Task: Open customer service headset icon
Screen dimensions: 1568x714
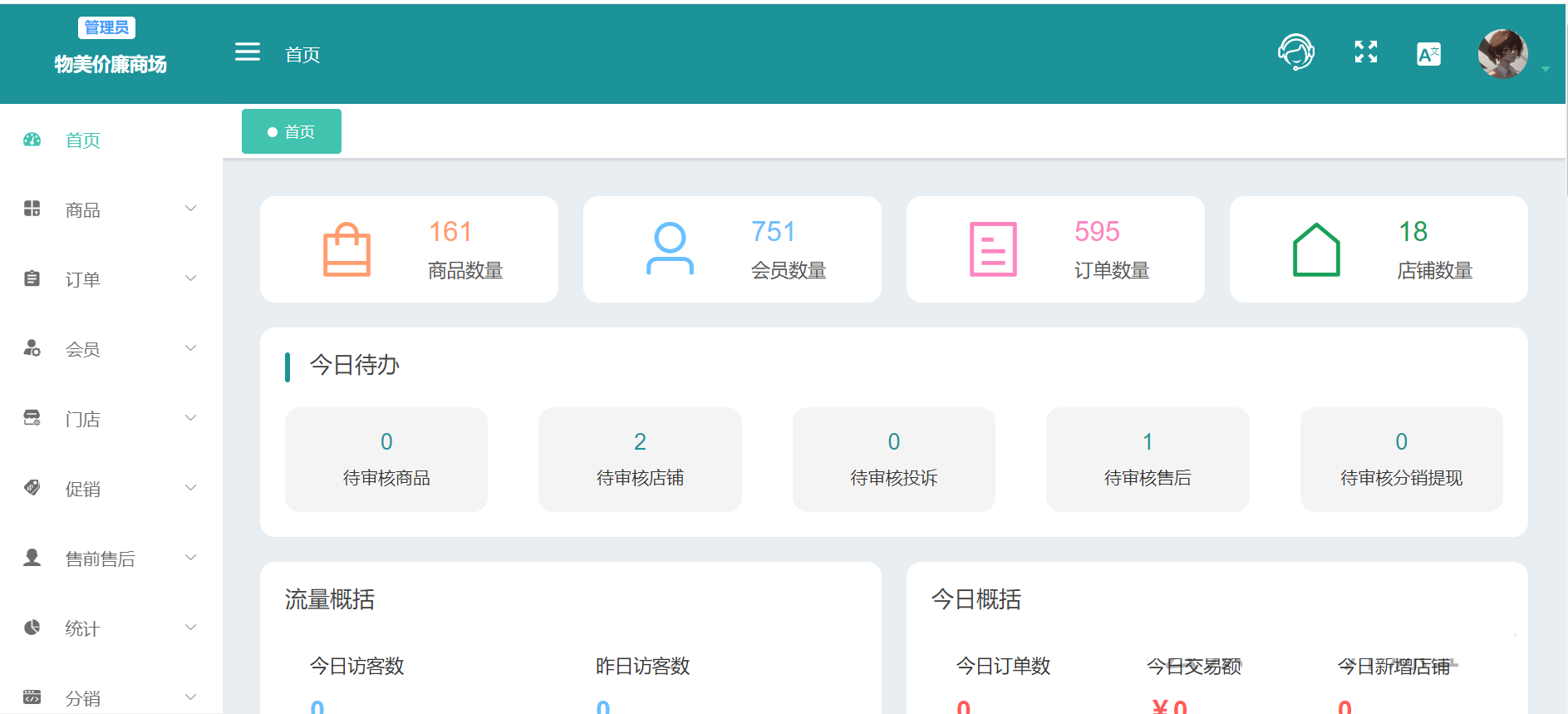Action: pos(1295,52)
